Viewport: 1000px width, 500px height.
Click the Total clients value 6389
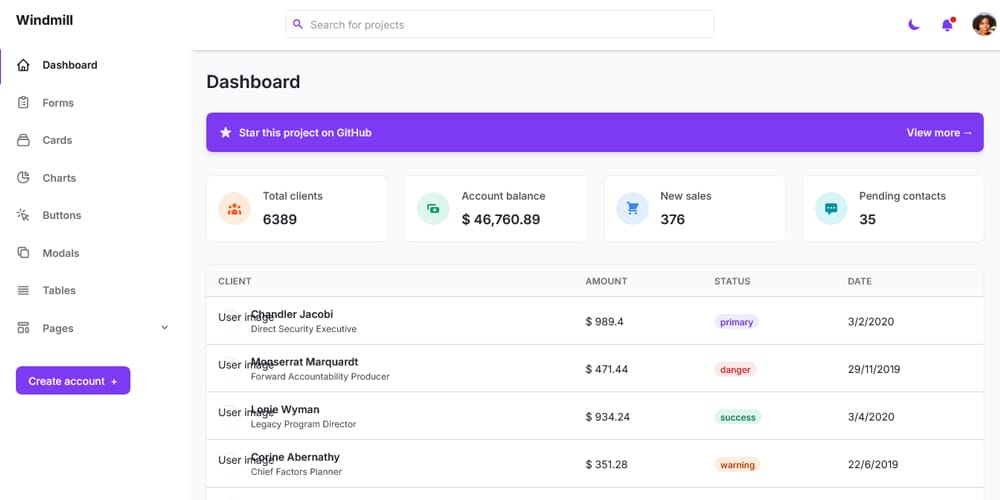280,219
